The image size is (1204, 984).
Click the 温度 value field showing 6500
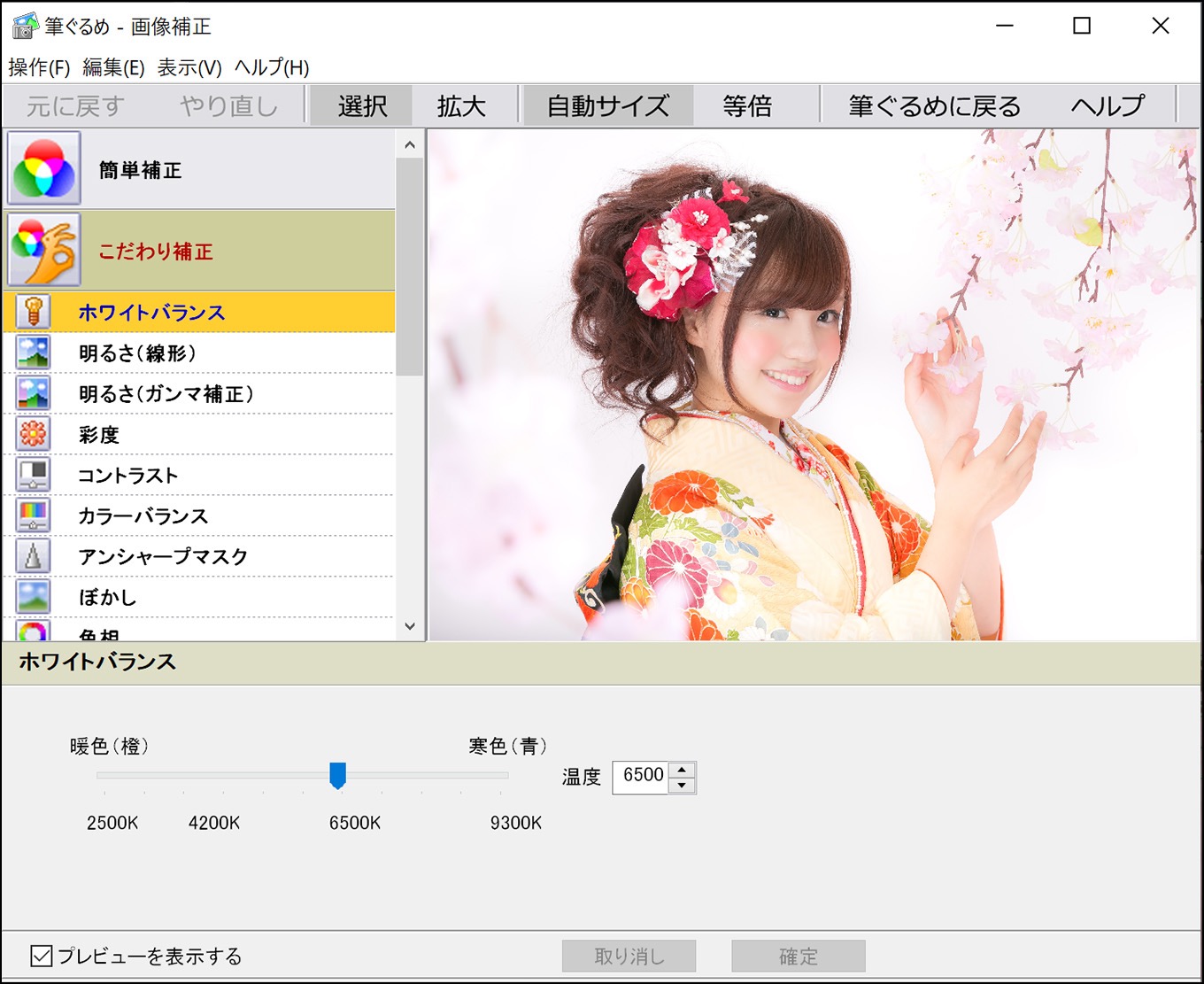click(642, 776)
